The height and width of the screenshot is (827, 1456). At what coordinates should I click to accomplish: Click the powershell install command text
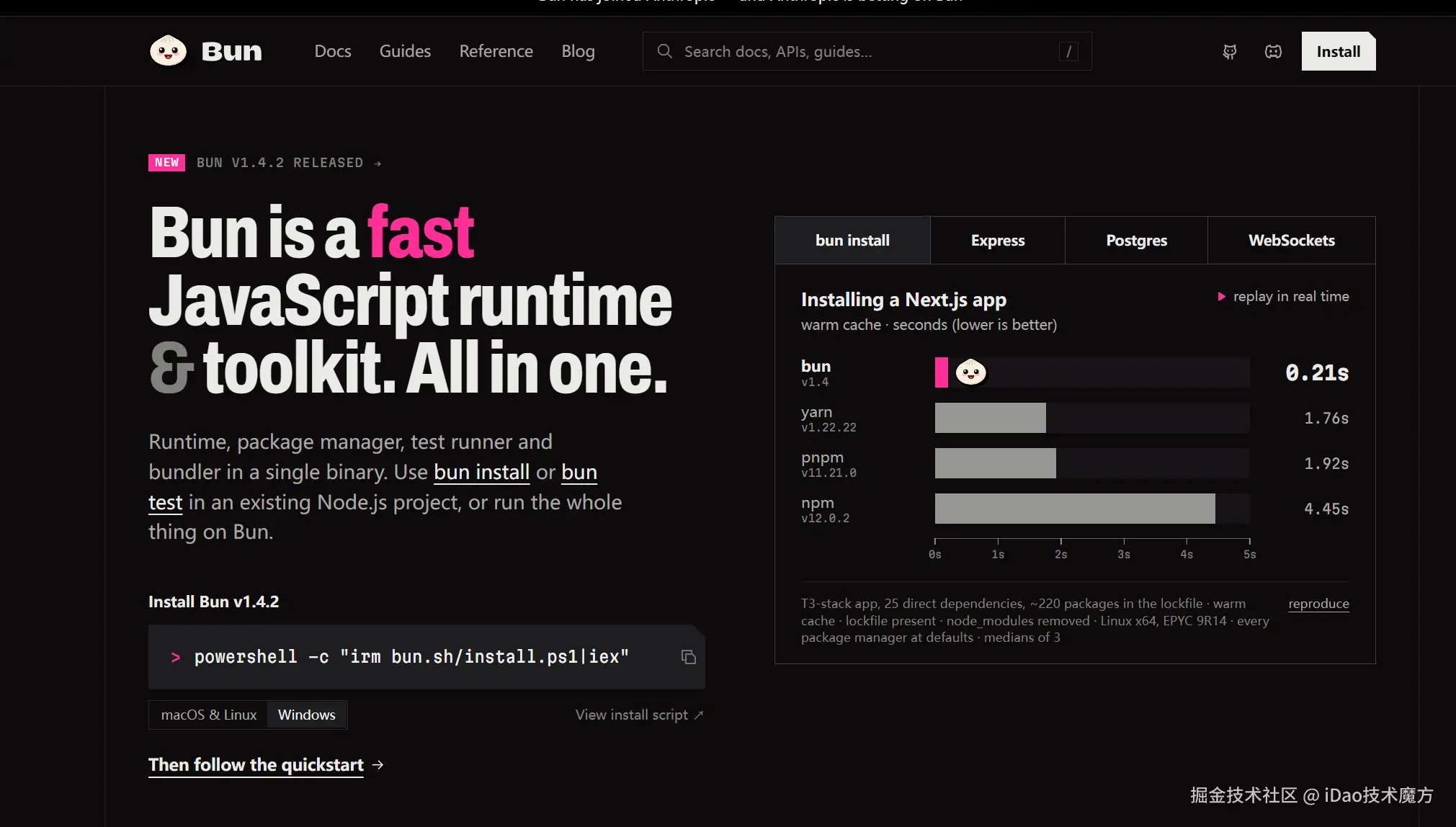coord(411,657)
